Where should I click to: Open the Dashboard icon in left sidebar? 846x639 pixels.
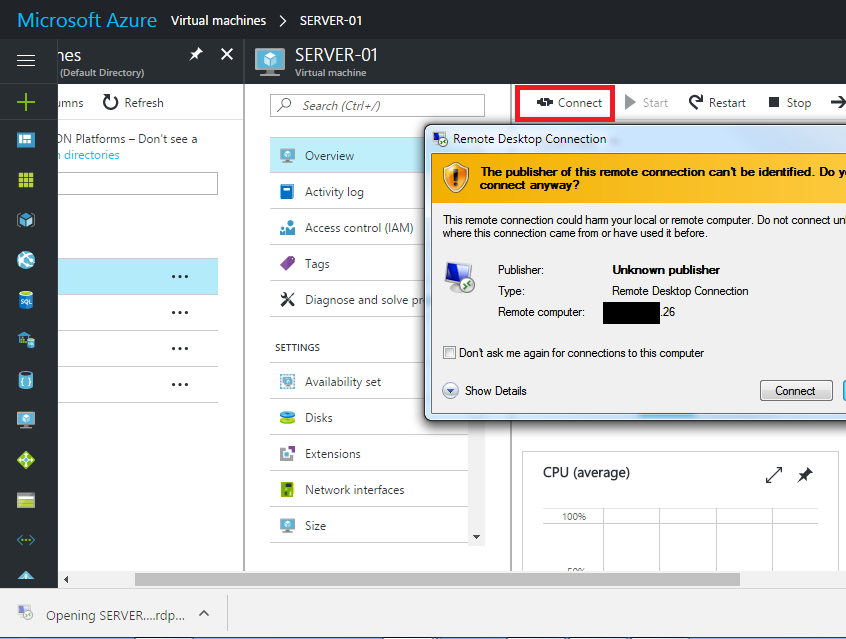(x=26, y=140)
